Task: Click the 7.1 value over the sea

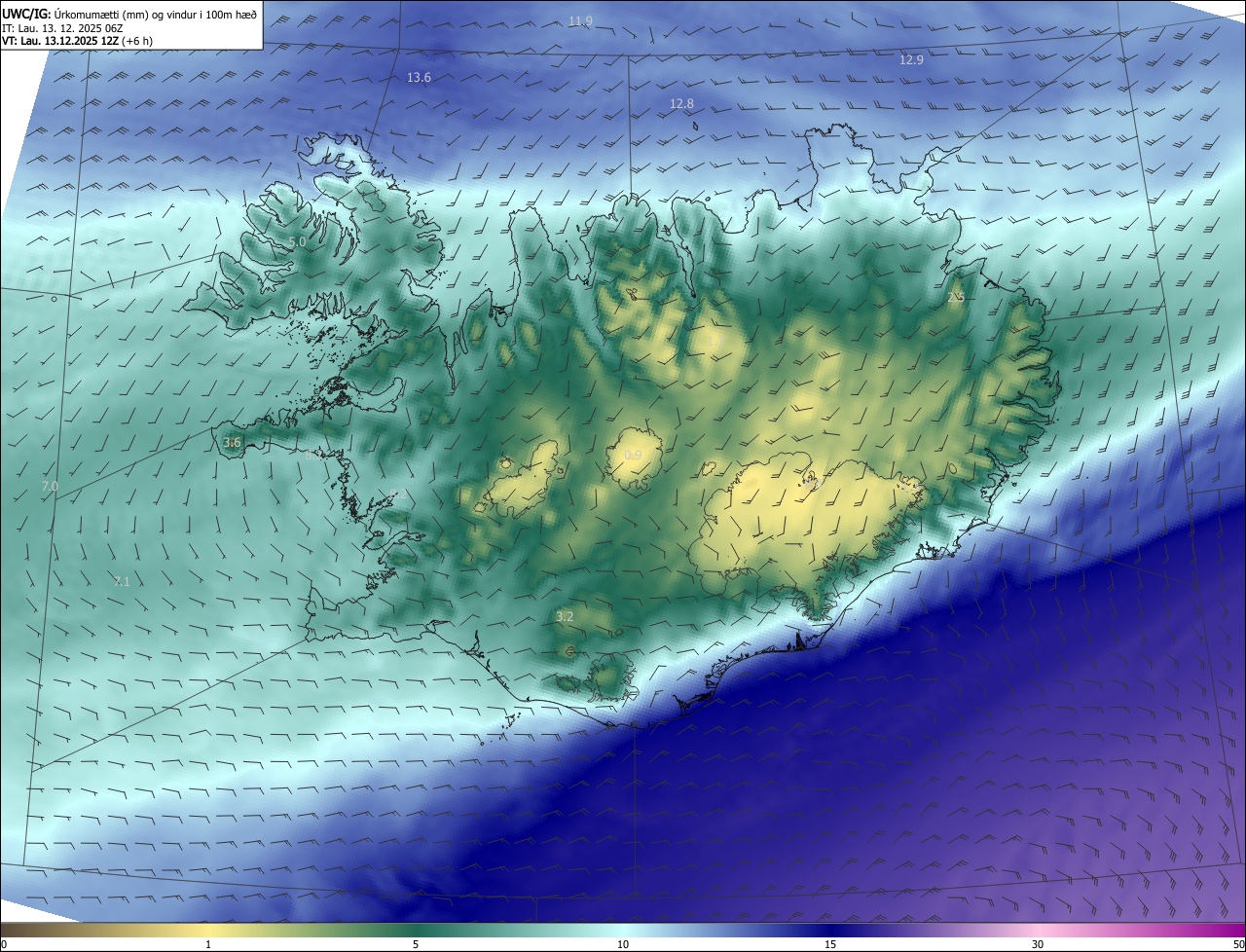Action: [122, 581]
